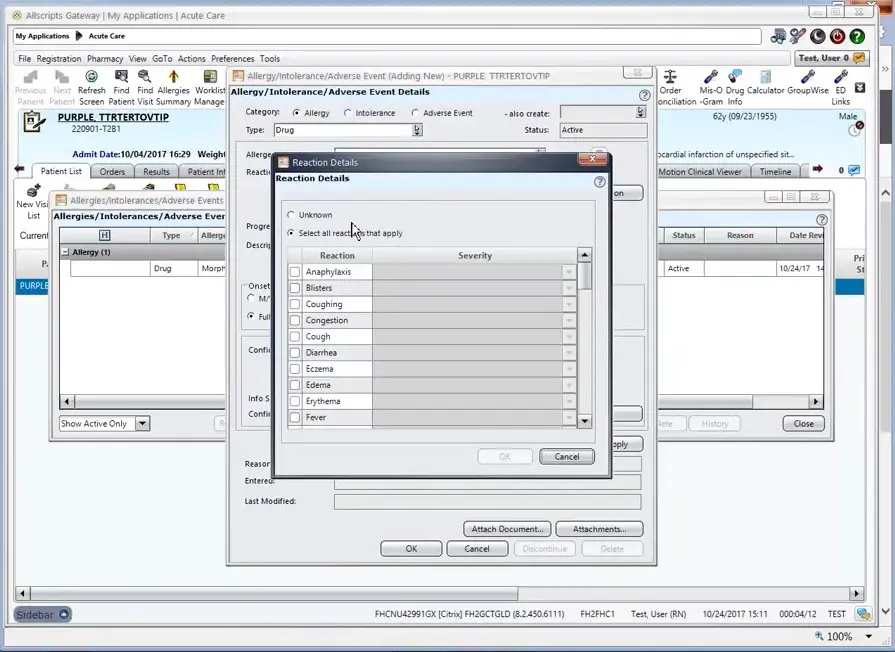895x652 pixels.
Task: Click help icon in Allergies/Intolerances window
Action: (x=821, y=220)
